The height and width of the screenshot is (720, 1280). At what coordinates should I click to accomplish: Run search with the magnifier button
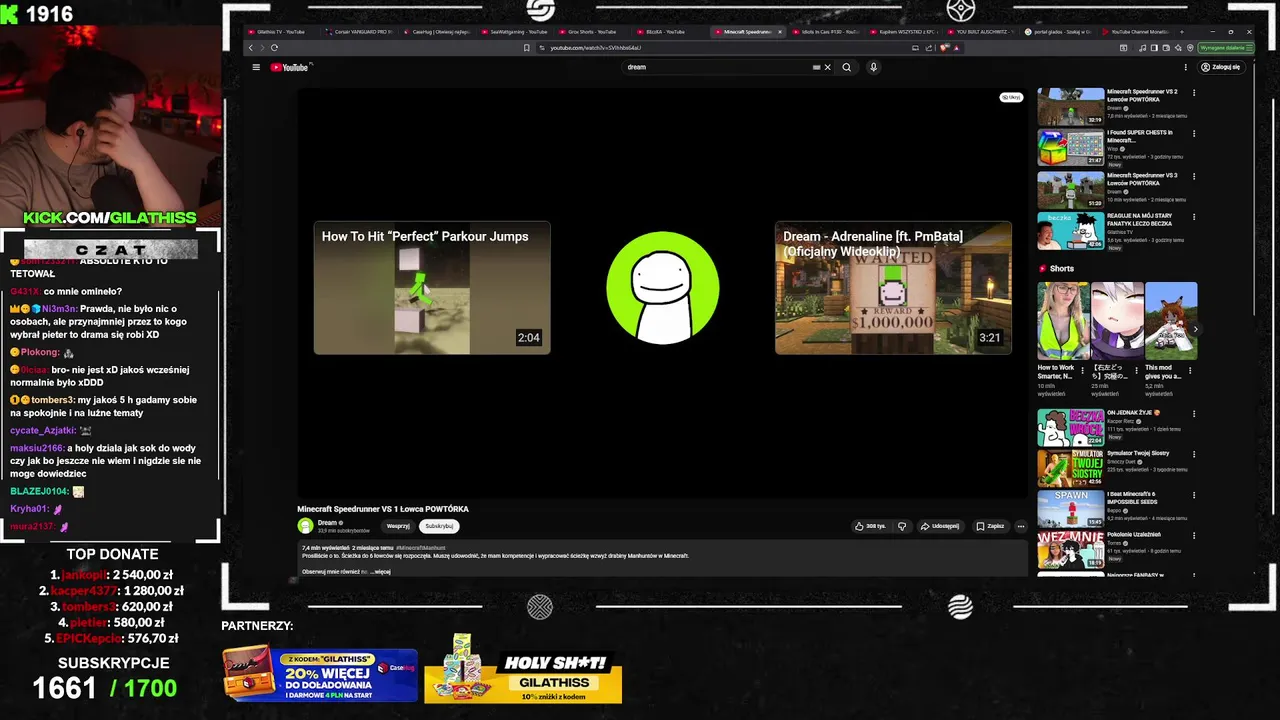coord(846,67)
